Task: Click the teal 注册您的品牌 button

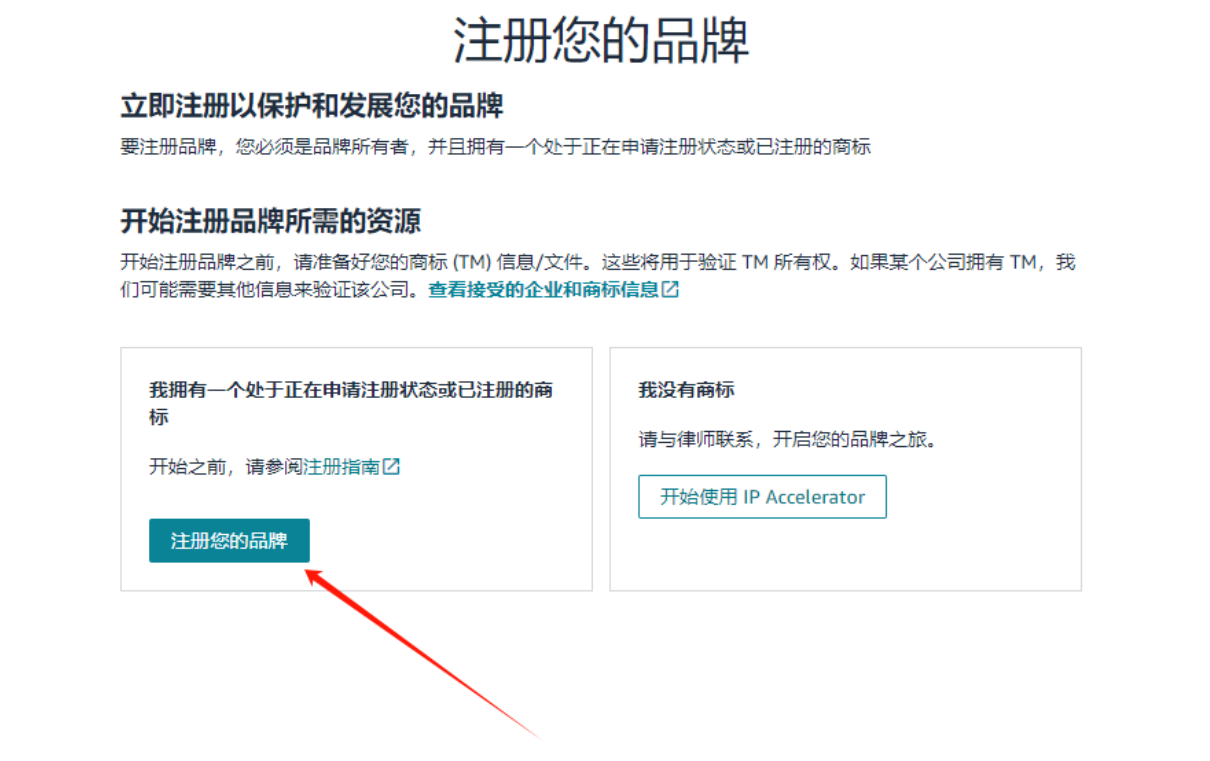Action: 229,541
